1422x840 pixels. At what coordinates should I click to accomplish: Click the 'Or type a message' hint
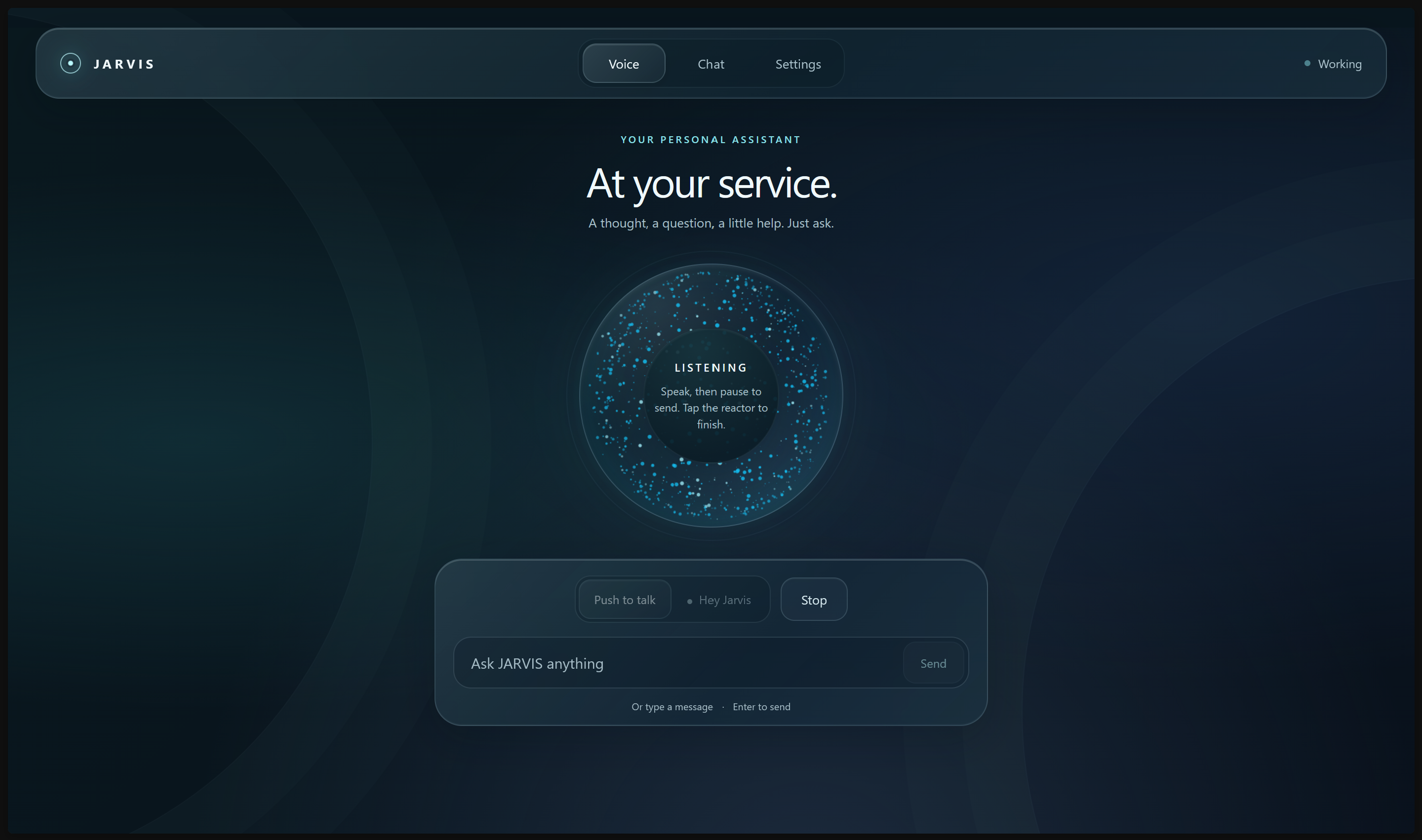click(x=672, y=706)
